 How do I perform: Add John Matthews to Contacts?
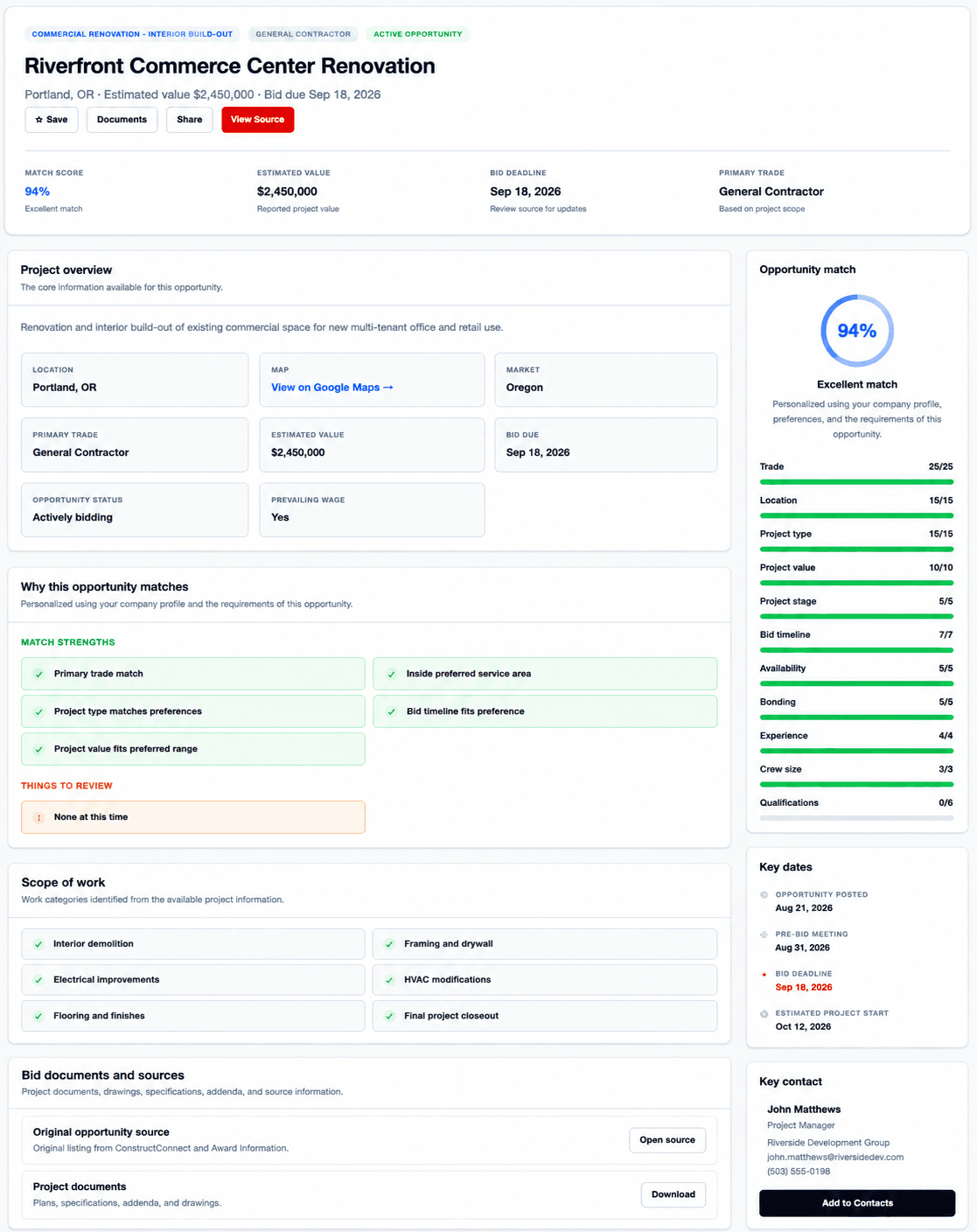pyautogui.click(x=857, y=1203)
